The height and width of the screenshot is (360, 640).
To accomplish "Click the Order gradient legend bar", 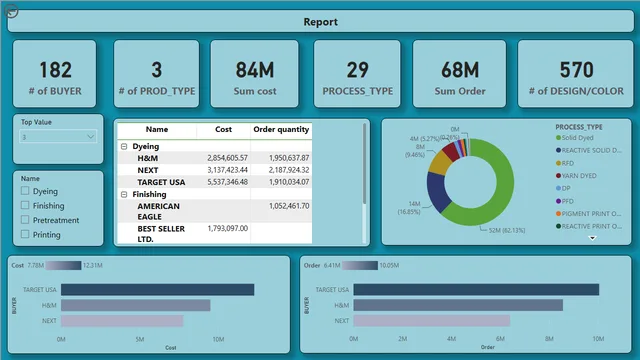I will point(360,265).
